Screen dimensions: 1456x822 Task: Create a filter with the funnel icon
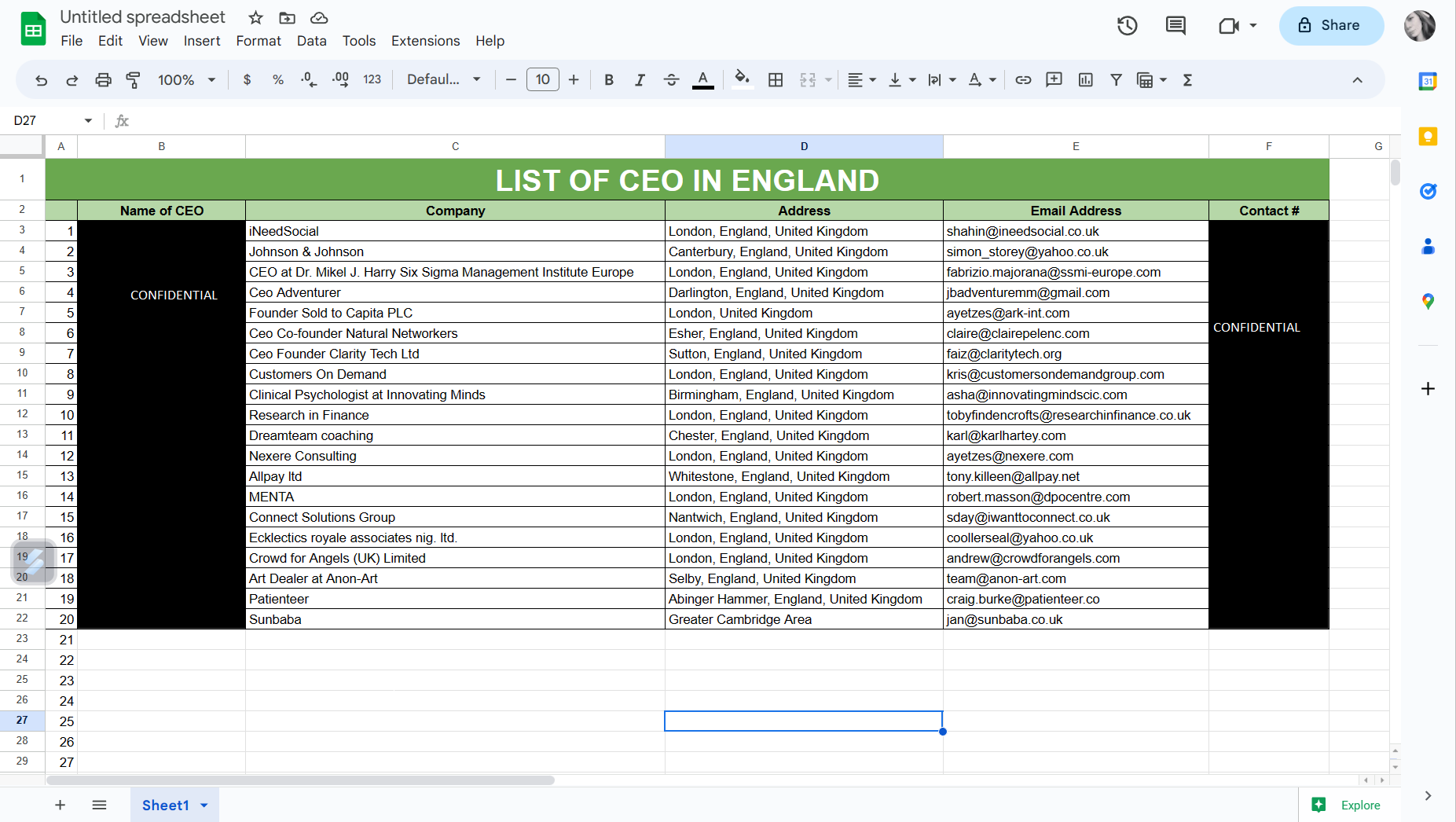pyautogui.click(x=1116, y=80)
